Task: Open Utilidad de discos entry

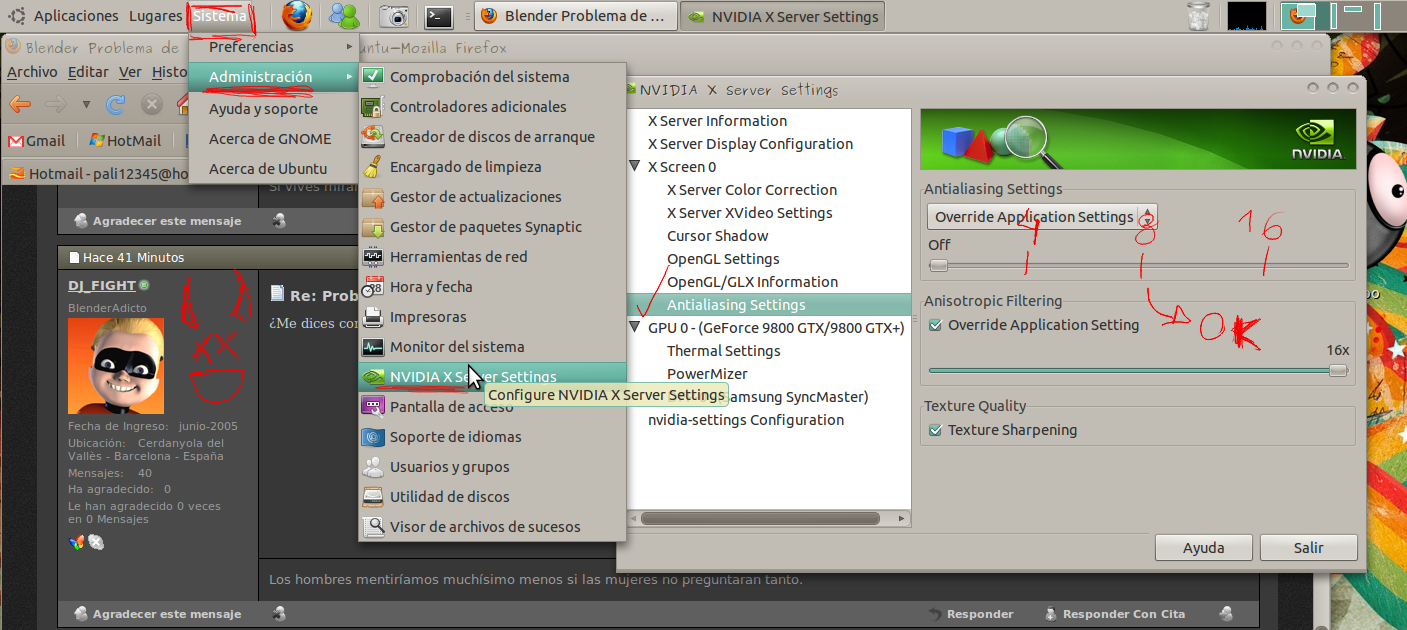Action: click(x=492, y=497)
